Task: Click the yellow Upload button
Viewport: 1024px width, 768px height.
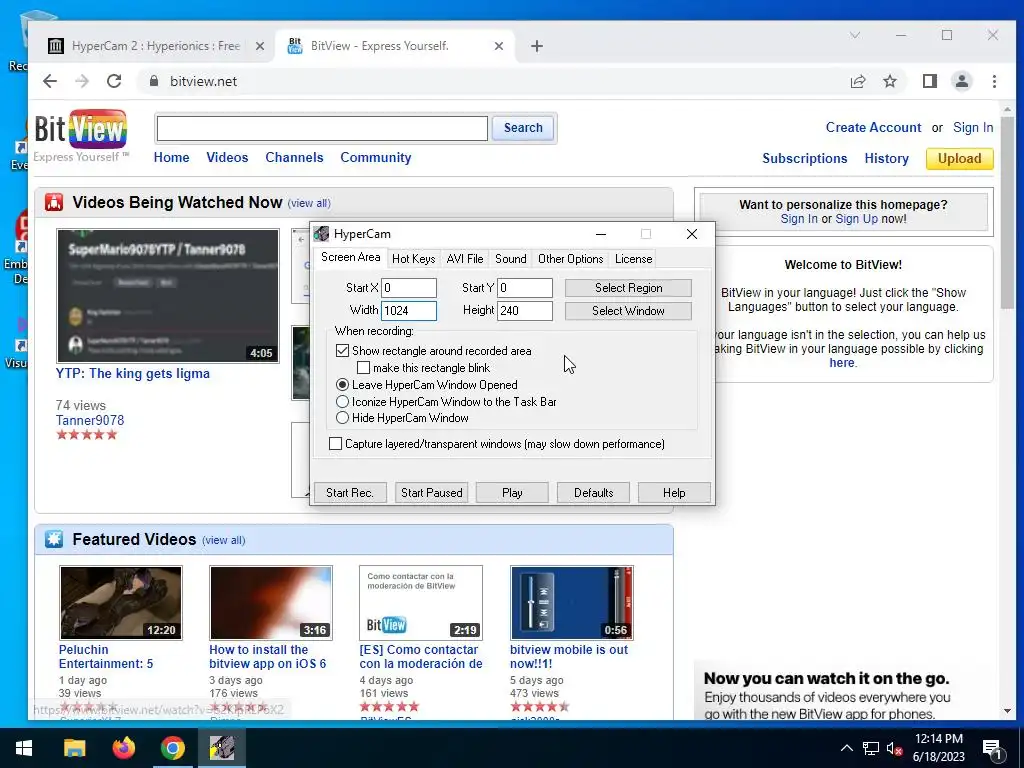Action: point(959,159)
